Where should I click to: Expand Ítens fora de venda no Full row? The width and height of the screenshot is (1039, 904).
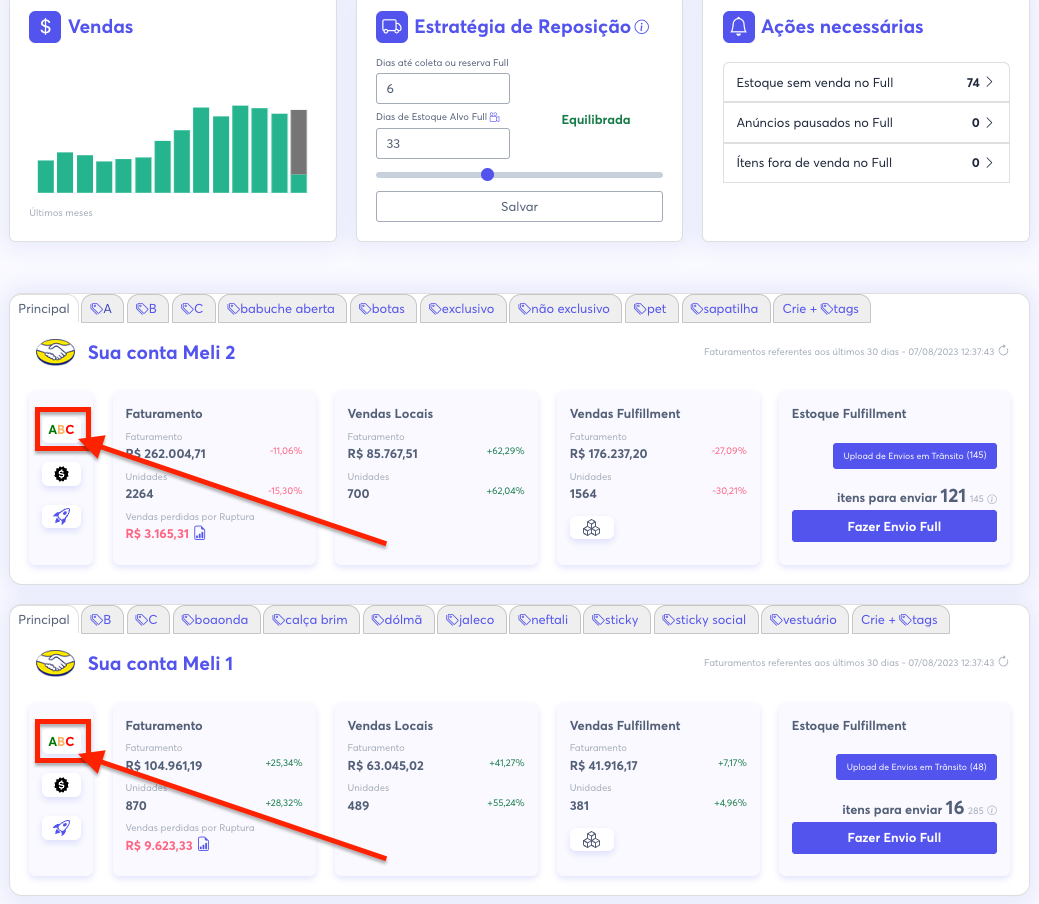tap(866, 162)
